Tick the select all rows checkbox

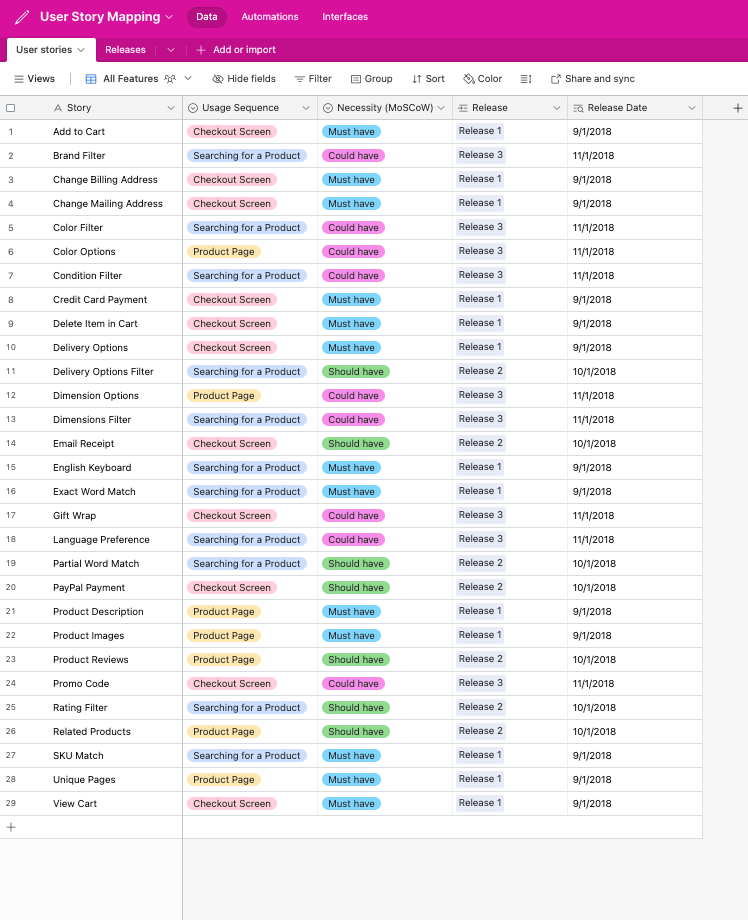point(11,108)
